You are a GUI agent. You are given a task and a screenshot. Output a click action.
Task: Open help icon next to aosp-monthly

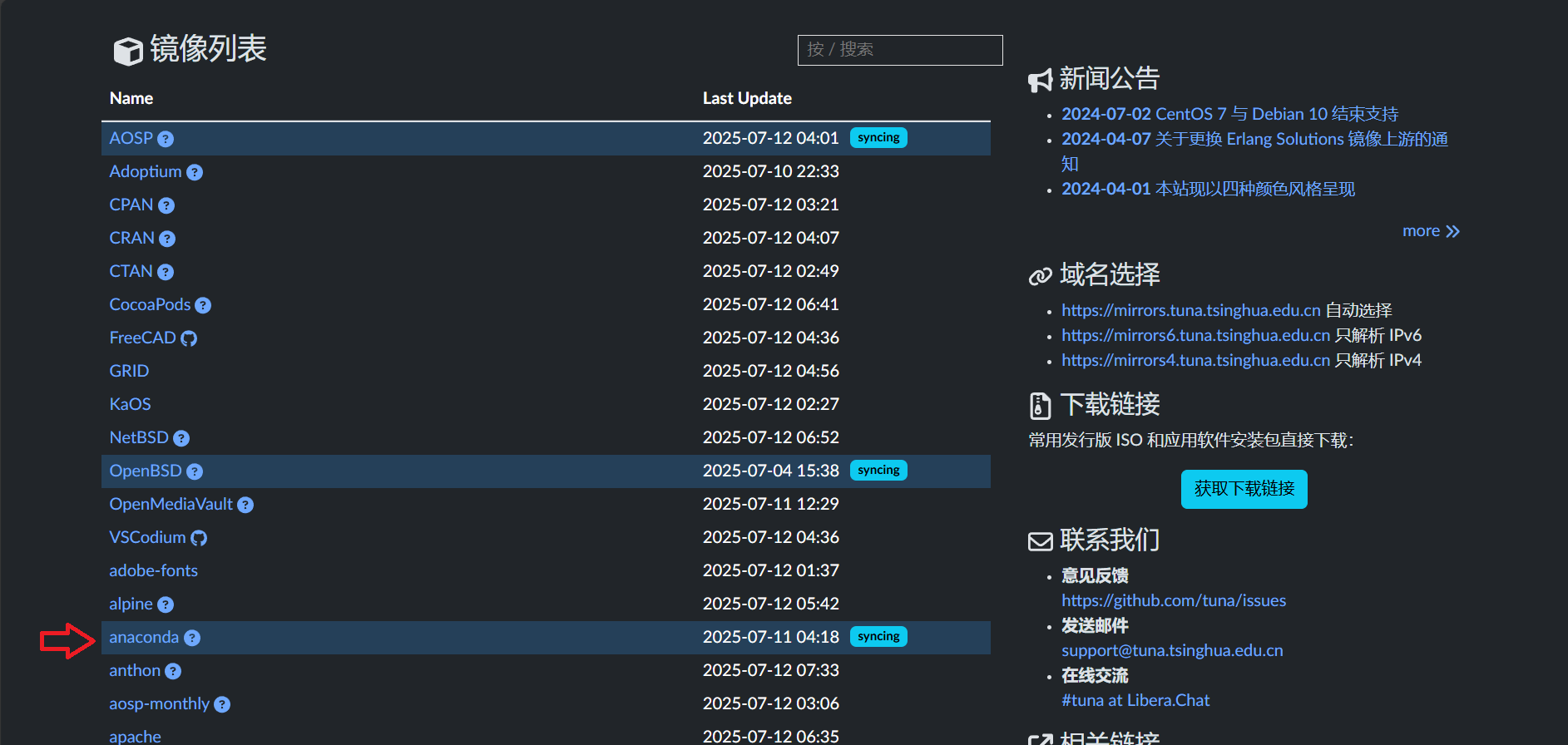coord(222,704)
